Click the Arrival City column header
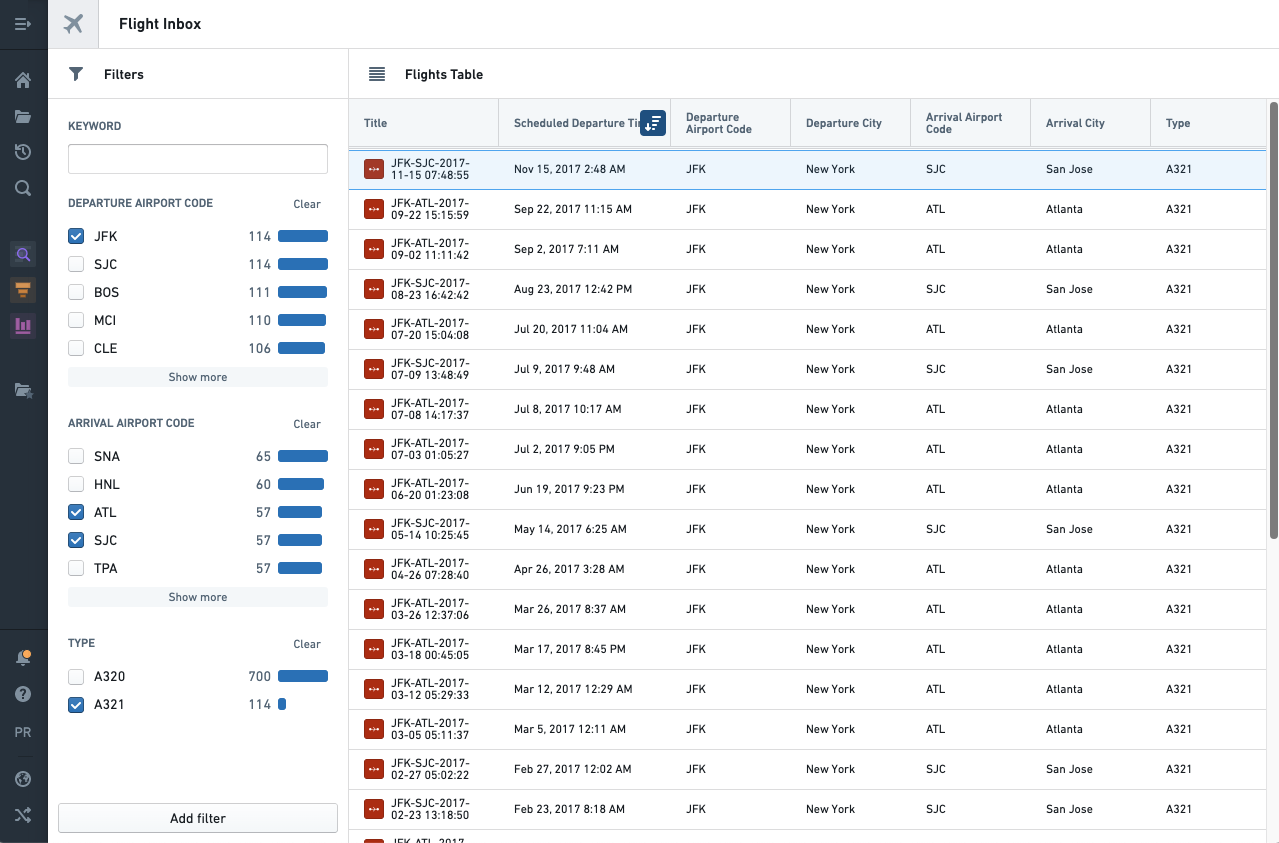Viewport: 1279px width, 843px height. coord(1091,123)
